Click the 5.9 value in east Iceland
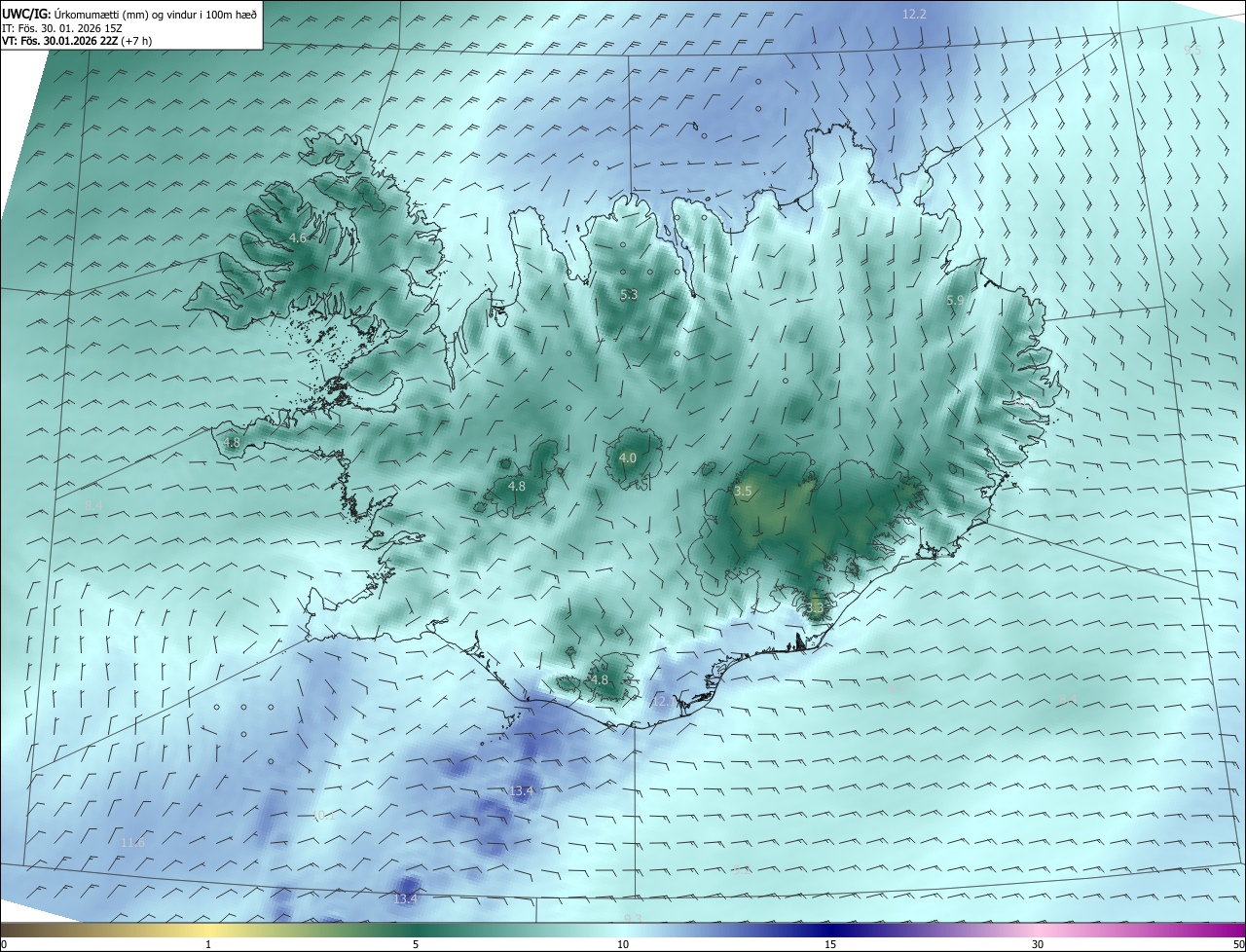 (955, 301)
